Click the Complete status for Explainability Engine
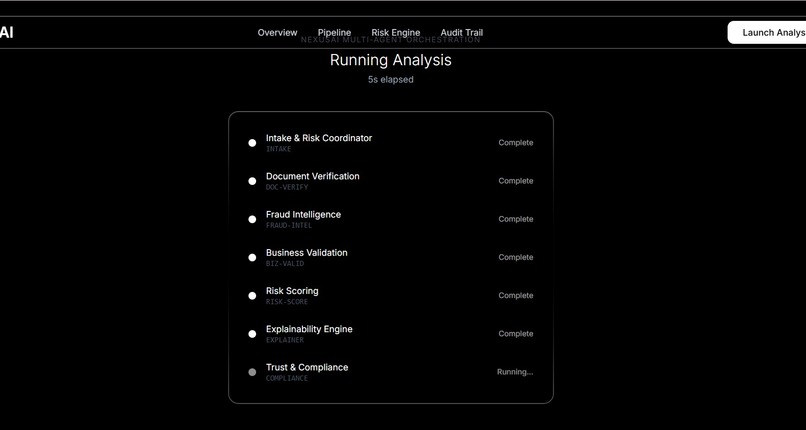Image resolution: width=806 pixels, height=430 pixels. [516, 333]
